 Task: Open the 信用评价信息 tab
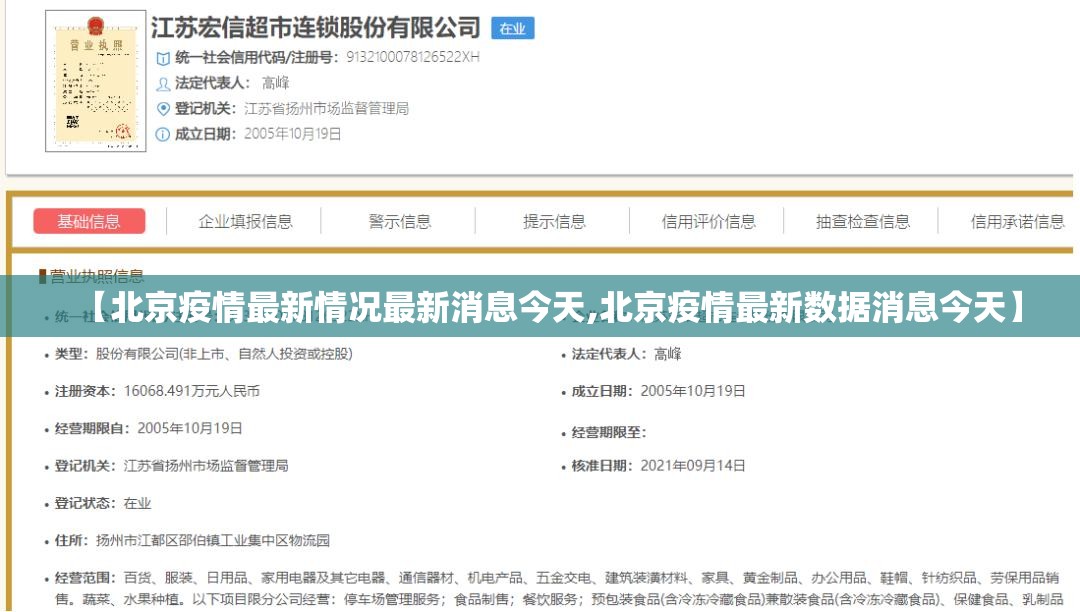click(x=708, y=221)
